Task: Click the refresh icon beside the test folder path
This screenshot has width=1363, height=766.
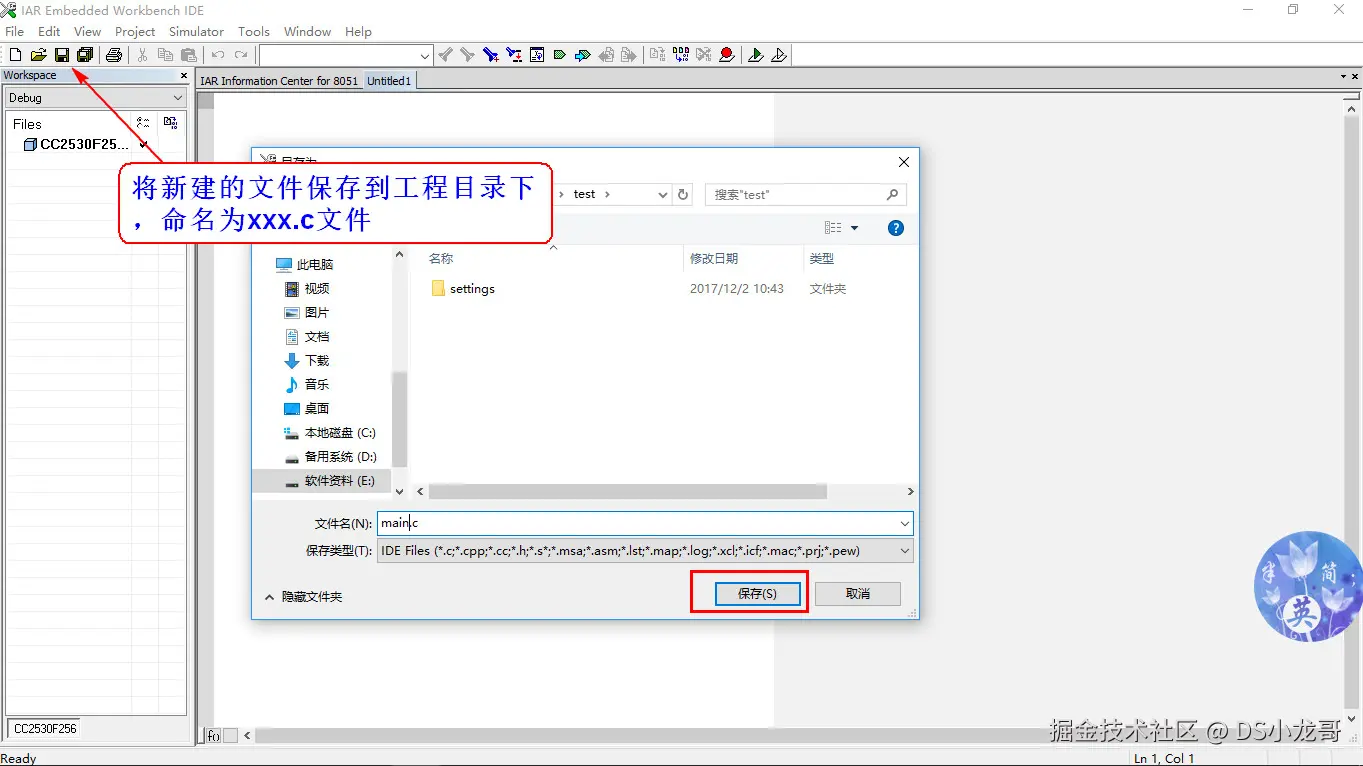Action: [683, 194]
